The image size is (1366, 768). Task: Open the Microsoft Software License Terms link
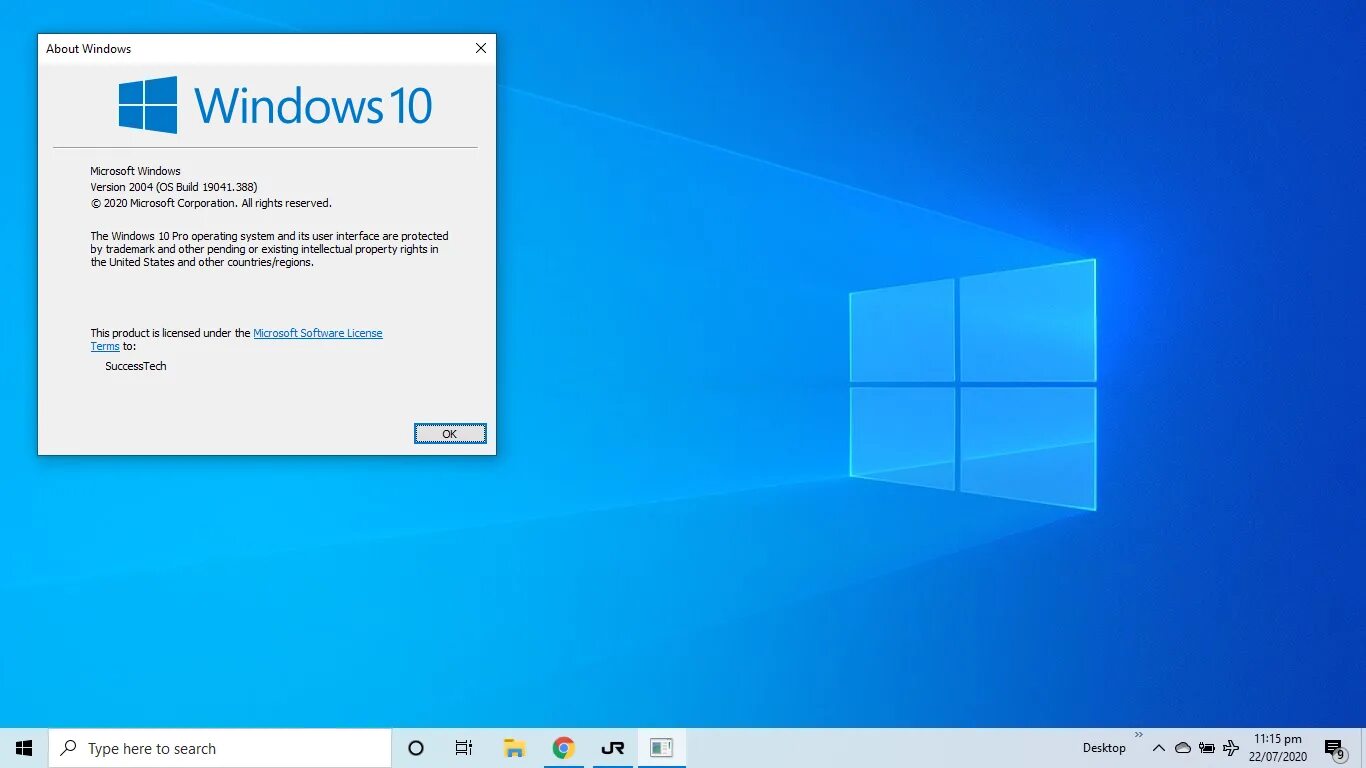pos(317,333)
